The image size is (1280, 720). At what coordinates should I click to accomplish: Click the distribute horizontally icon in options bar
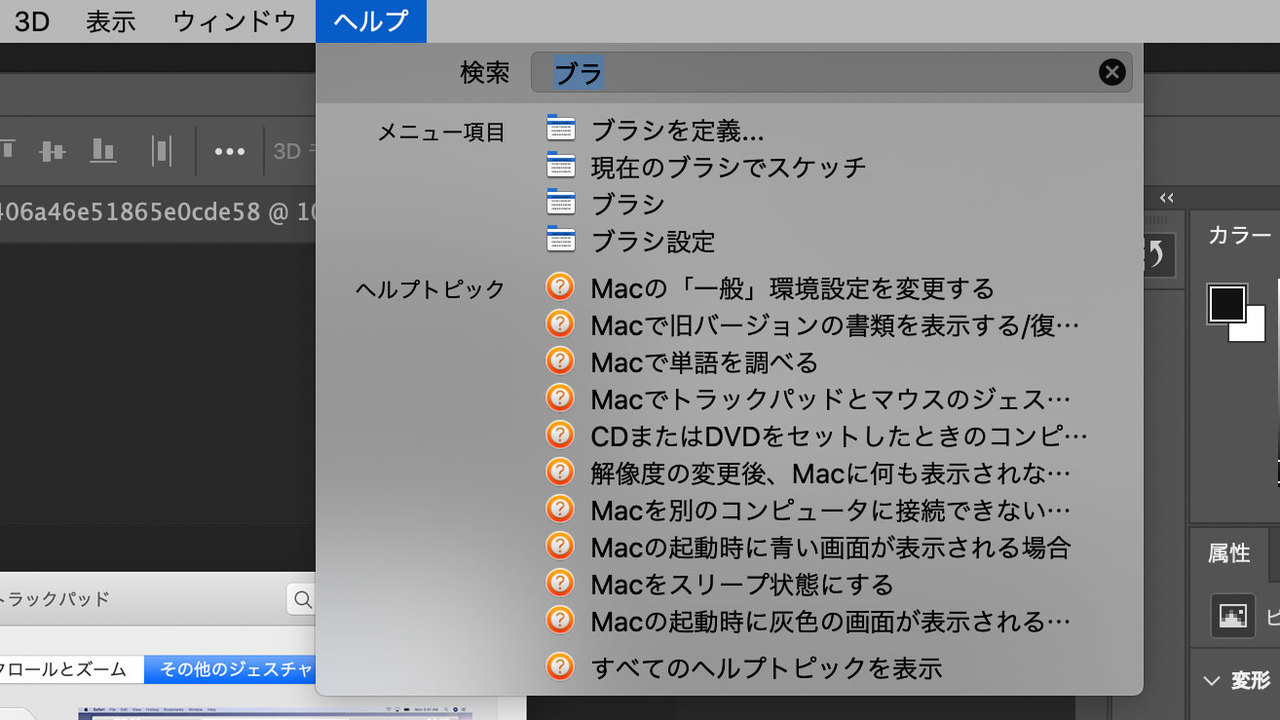click(161, 151)
